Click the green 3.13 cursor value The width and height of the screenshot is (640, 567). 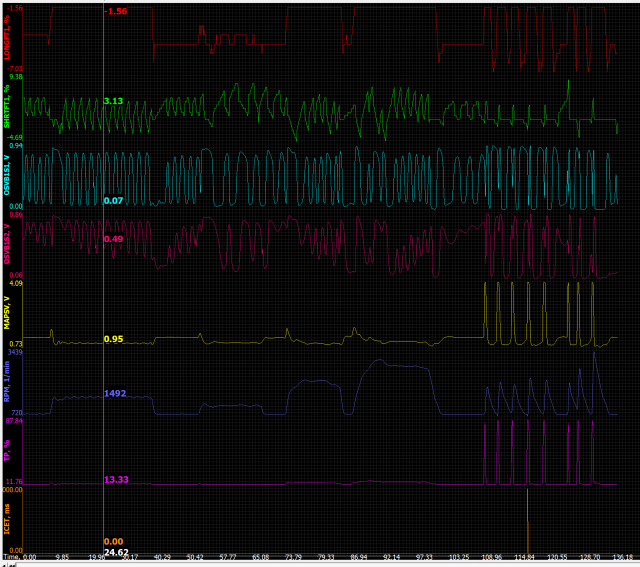(113, 102)
